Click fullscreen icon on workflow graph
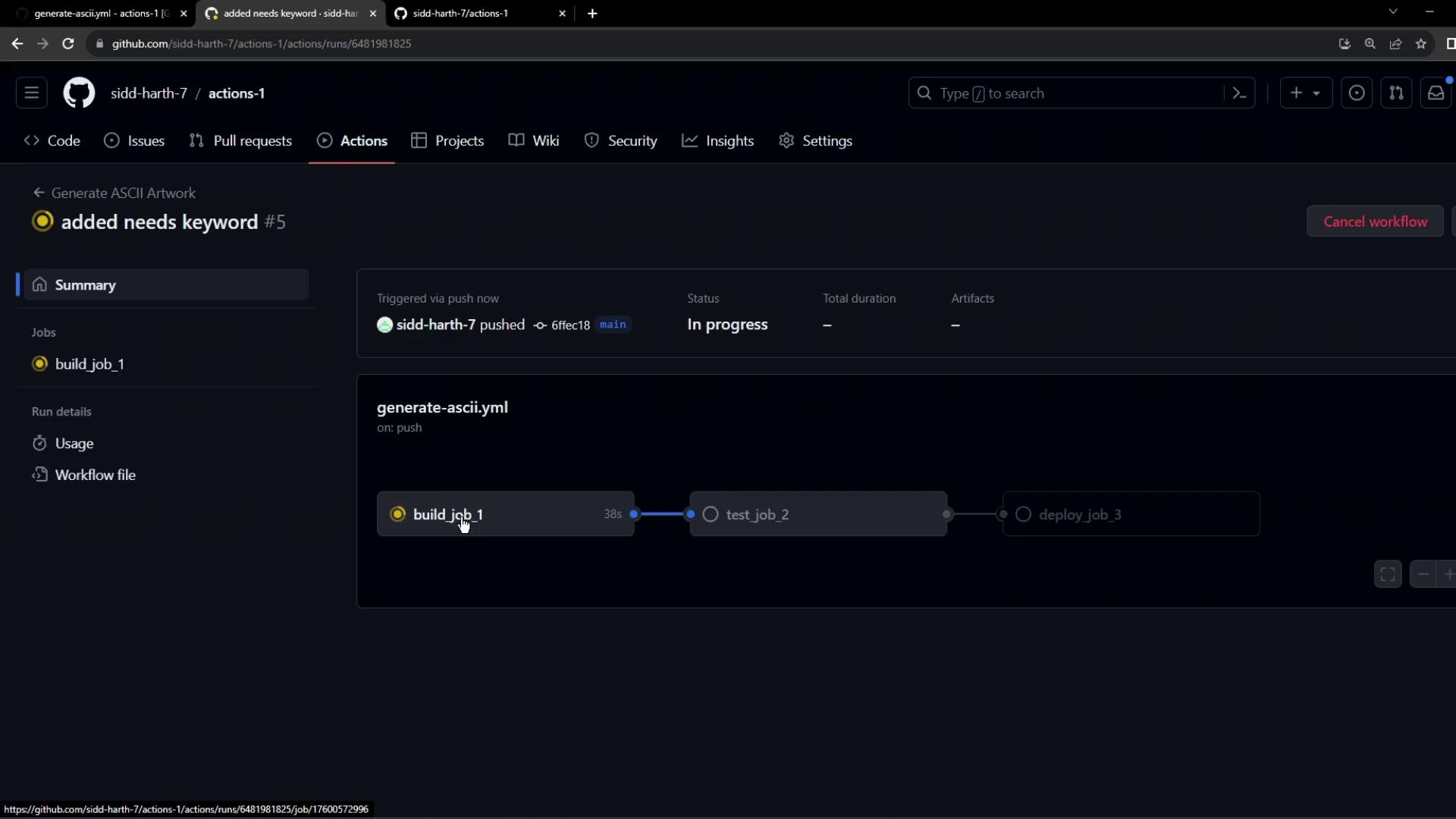This screenshot has height=819, width=1456. (x=1388, y=574)
